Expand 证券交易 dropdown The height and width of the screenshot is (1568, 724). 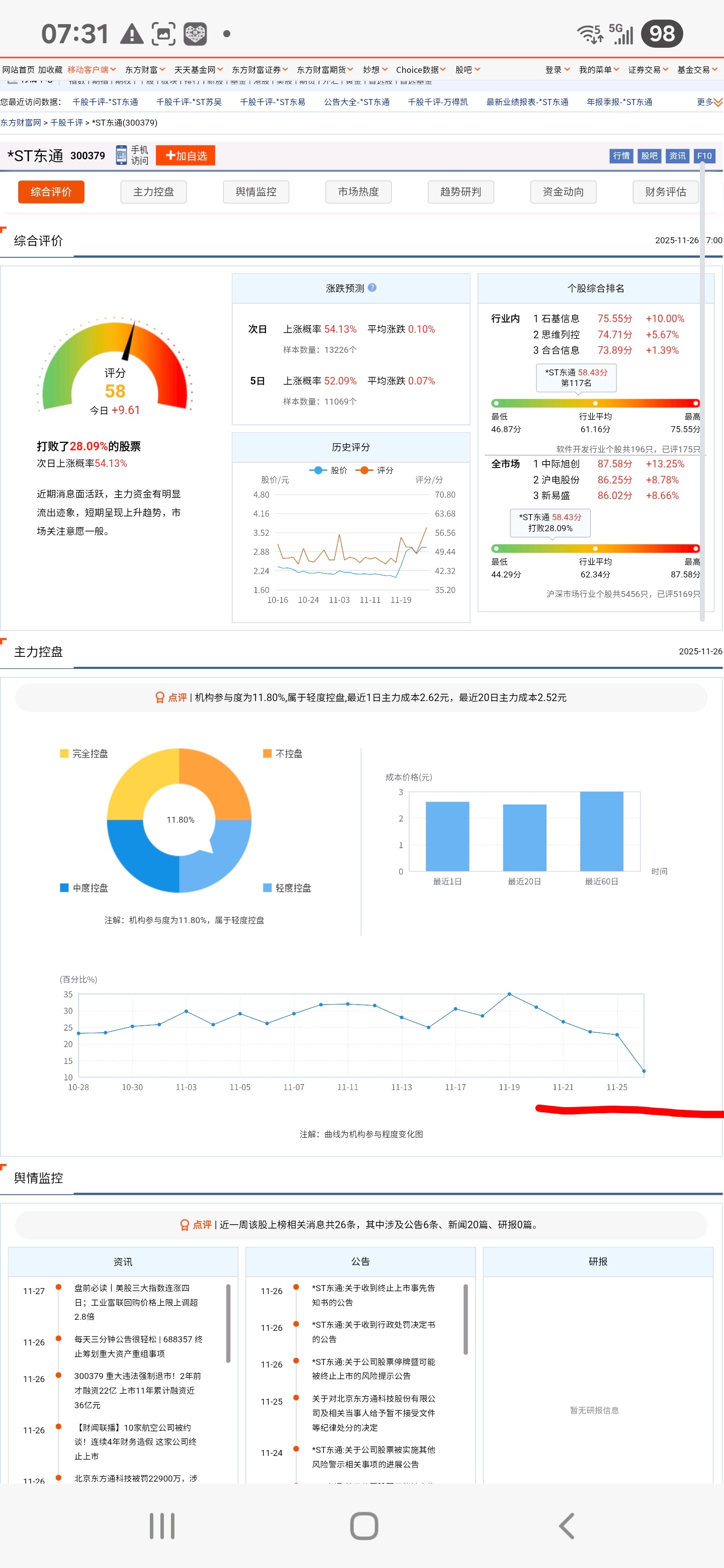649,69
